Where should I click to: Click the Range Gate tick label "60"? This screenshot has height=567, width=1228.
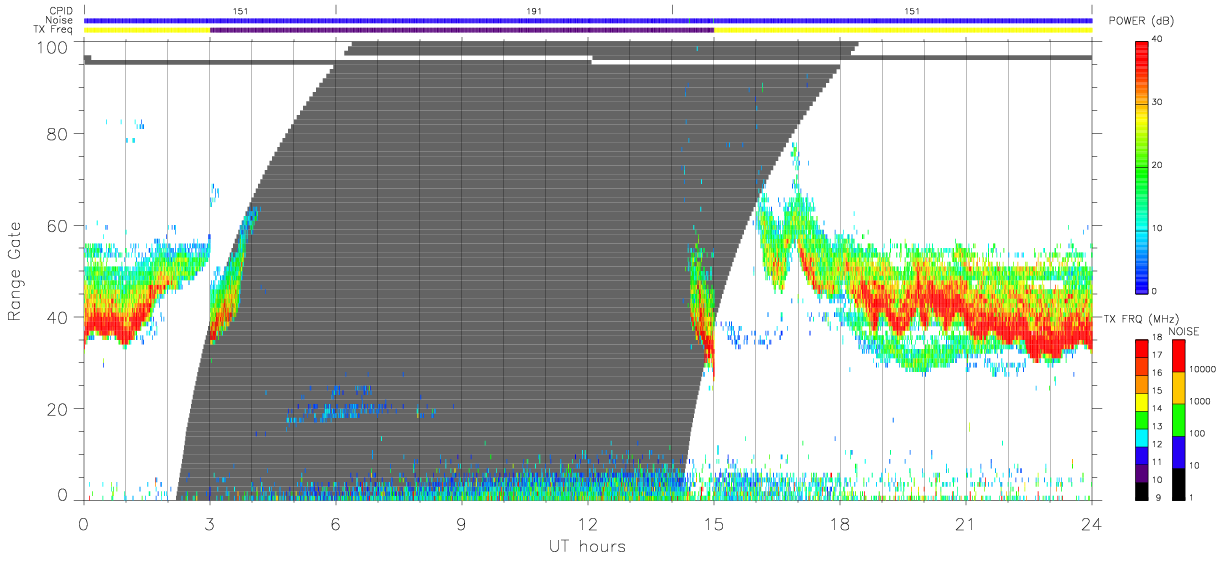tap(59, 226)
